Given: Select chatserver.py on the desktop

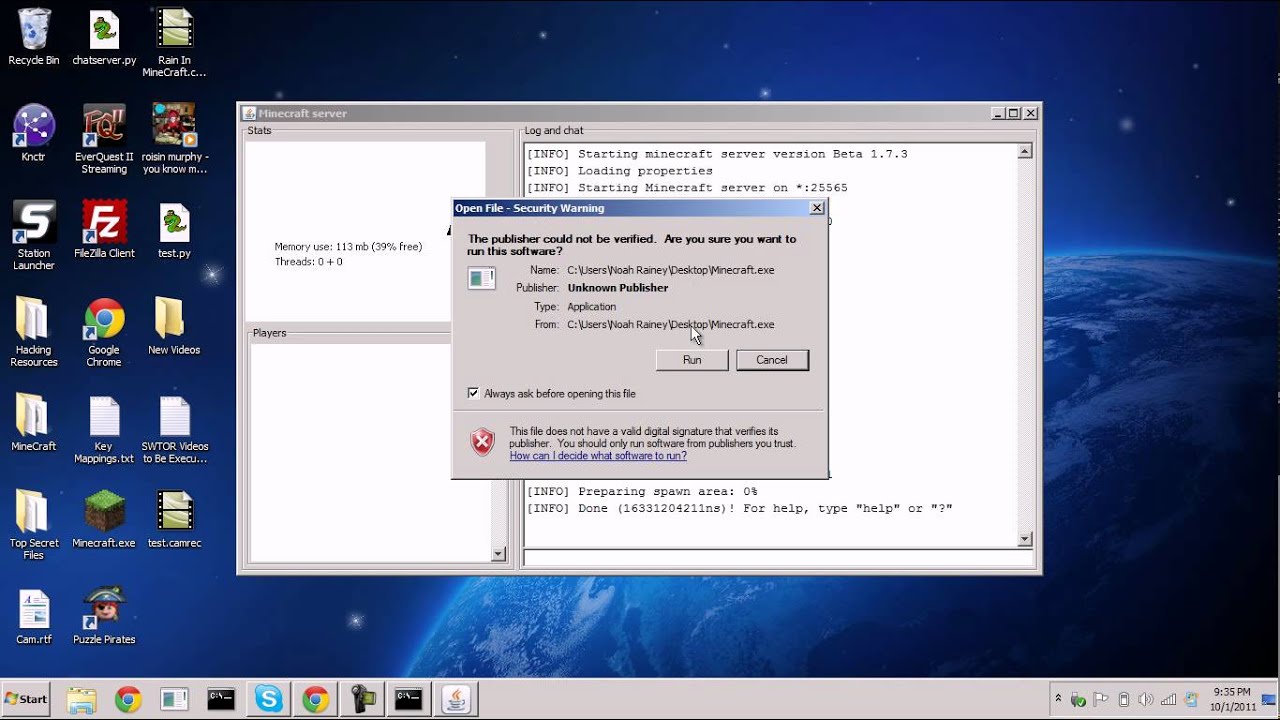Looking at the screenshot, I should [x=104, y=37].
